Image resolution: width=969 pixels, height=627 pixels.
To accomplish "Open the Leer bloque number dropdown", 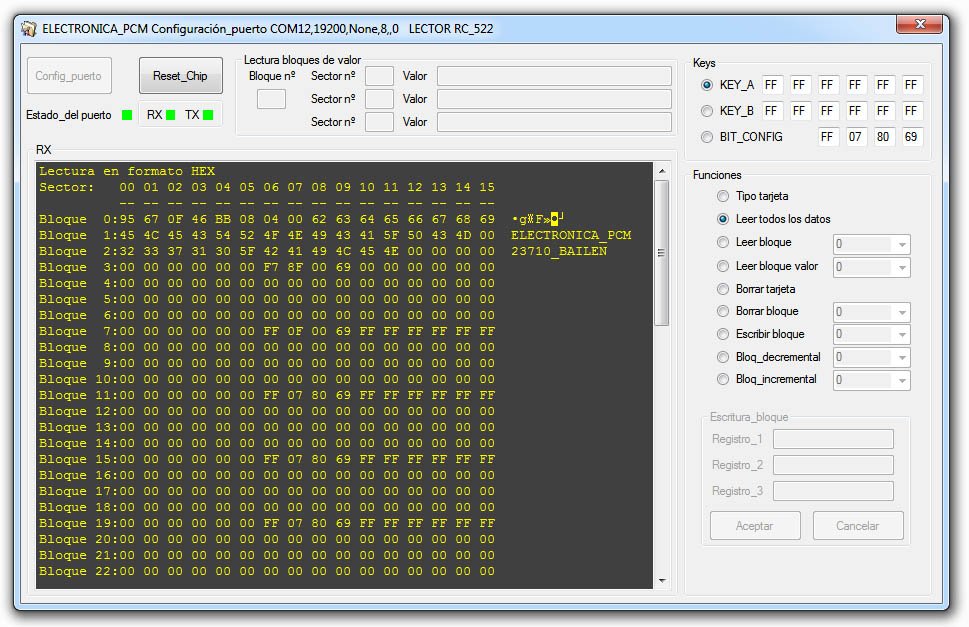I will tap(902, 245).
